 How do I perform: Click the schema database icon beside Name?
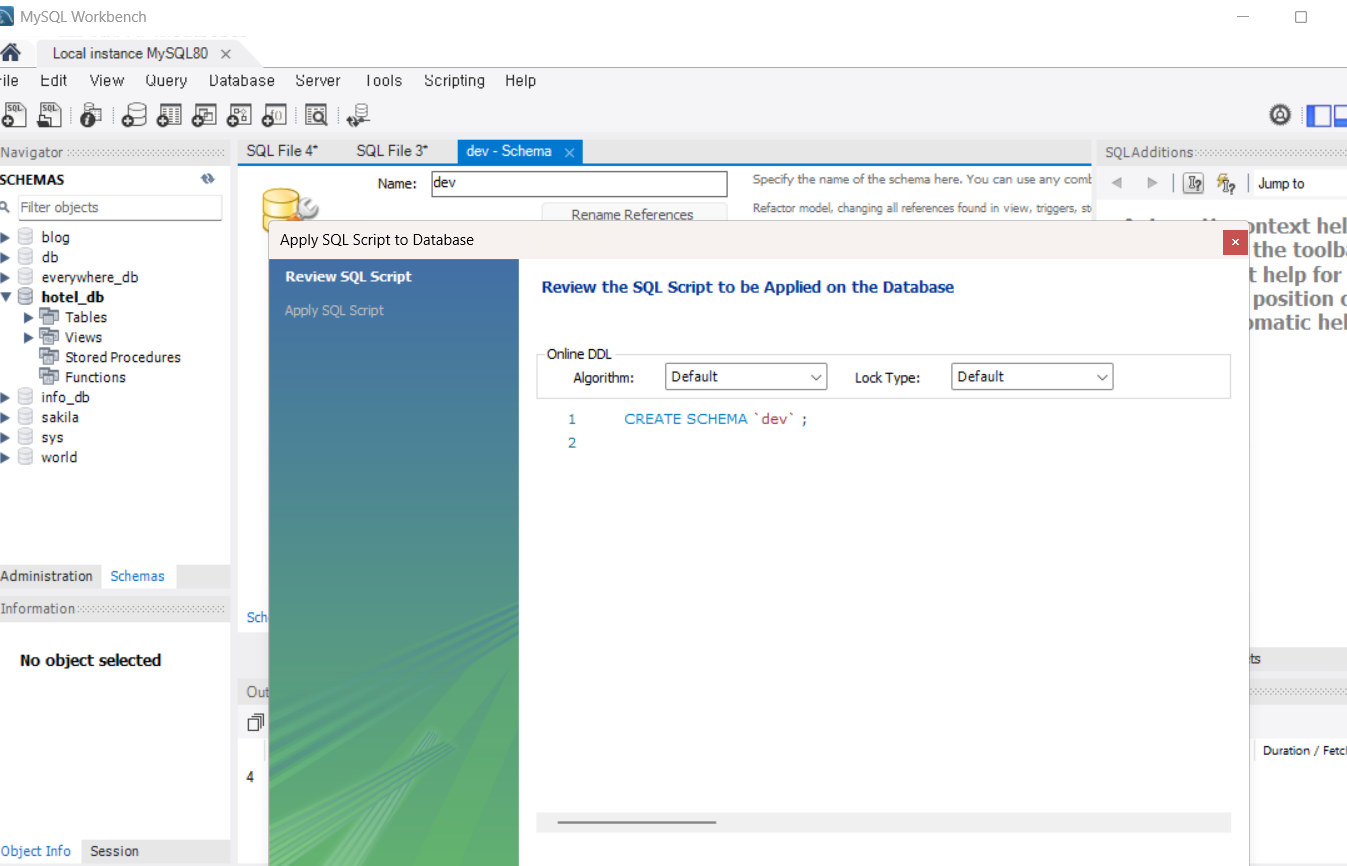pyautogui.click(x=288, y=206)
